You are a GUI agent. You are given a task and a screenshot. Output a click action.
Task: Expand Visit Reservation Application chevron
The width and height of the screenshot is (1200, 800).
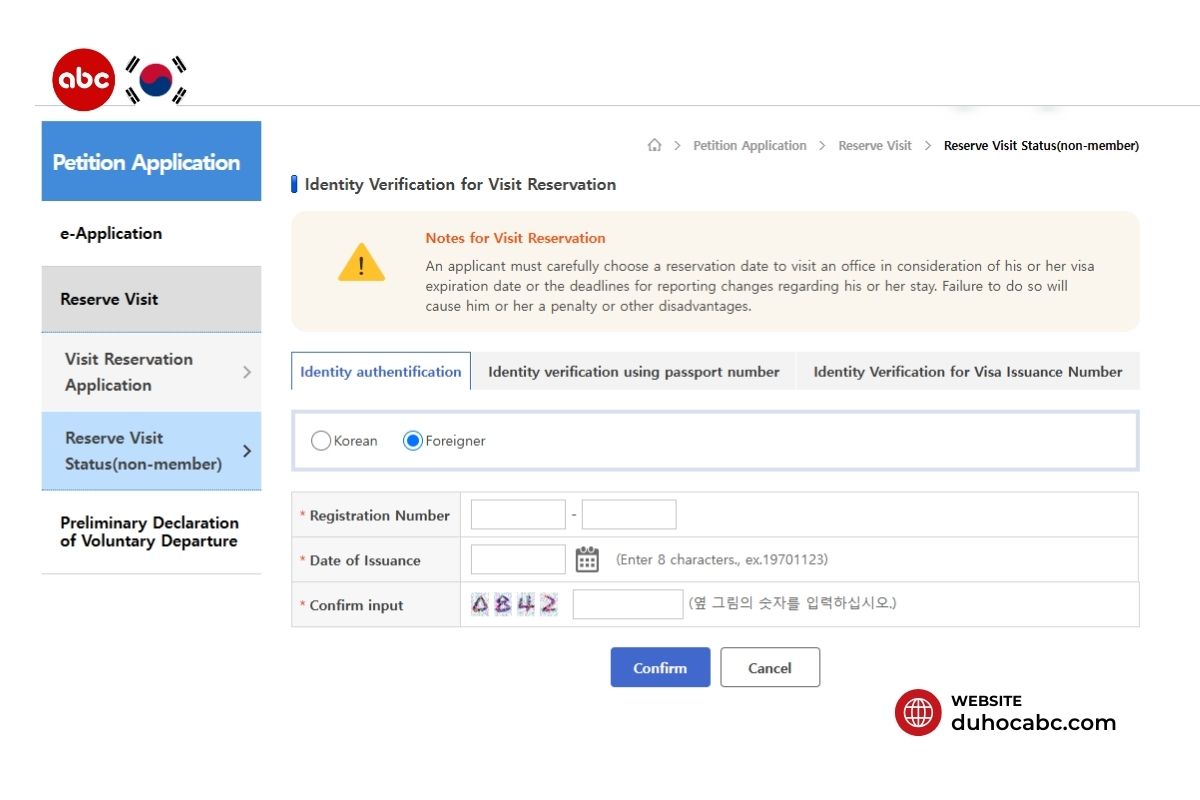pyautogui.click(x=247, y=372)
